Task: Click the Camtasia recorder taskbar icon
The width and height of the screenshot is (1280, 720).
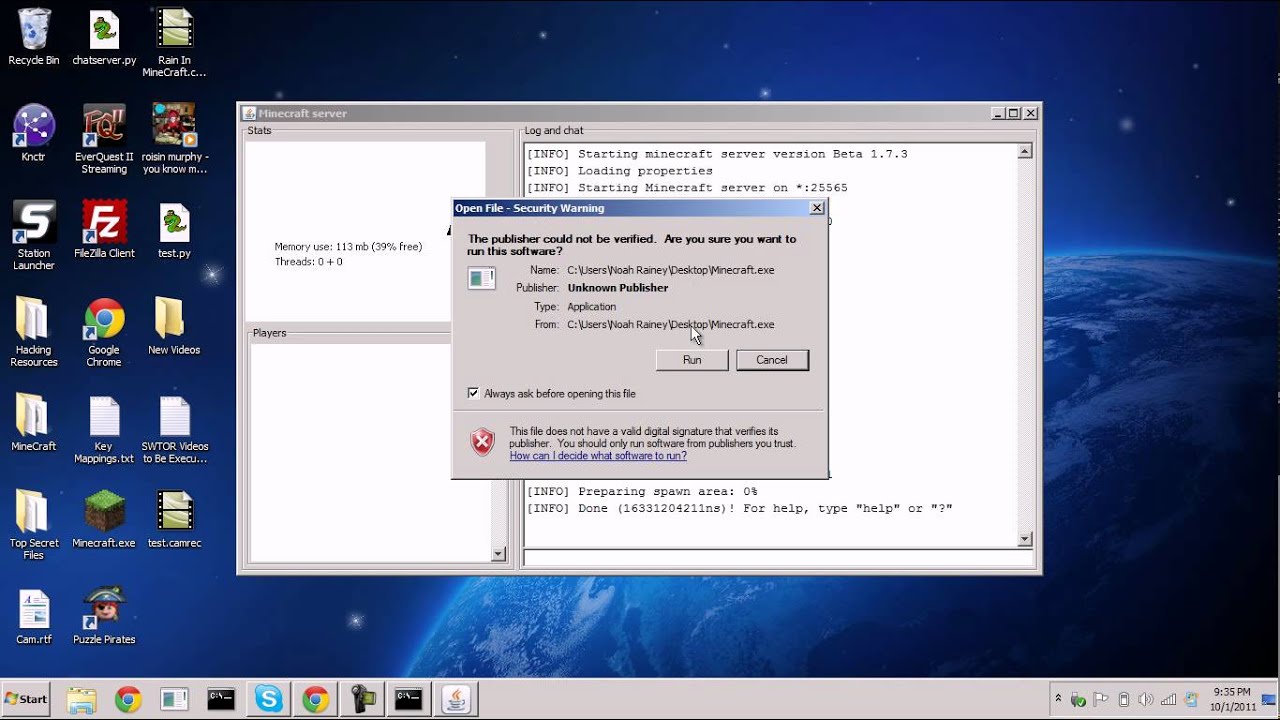Action: (362, 700)
